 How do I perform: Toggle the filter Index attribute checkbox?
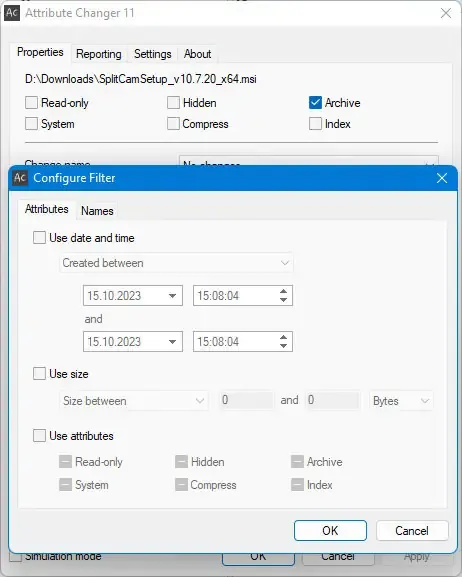tap(297, 485)
